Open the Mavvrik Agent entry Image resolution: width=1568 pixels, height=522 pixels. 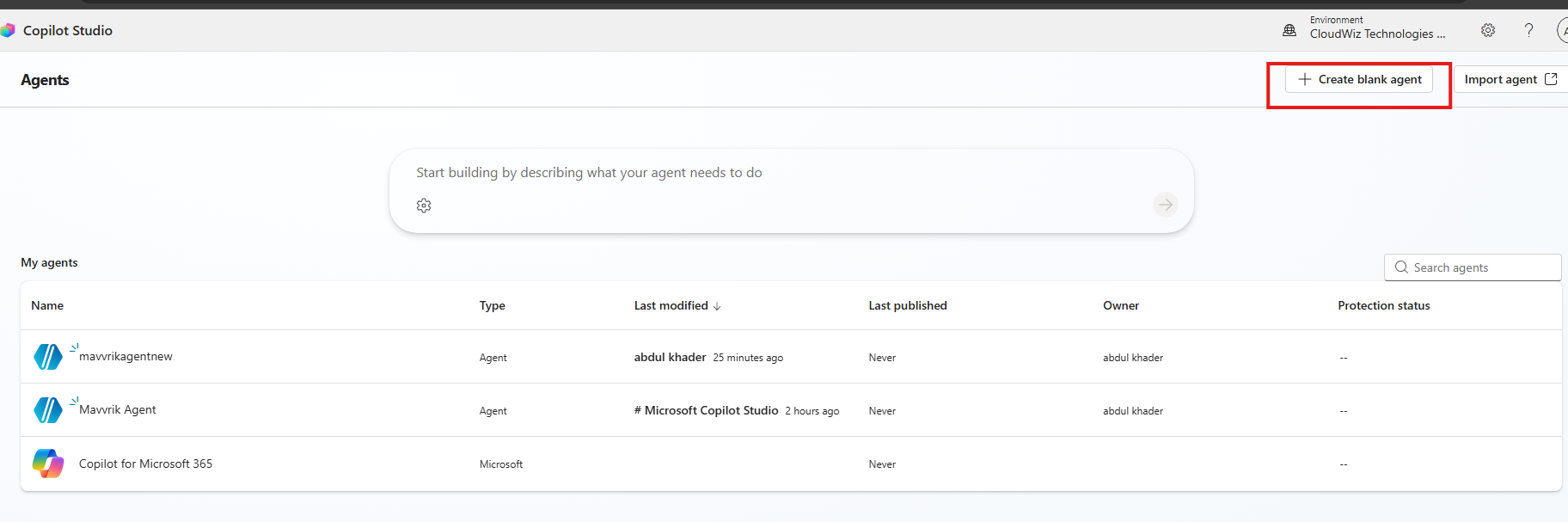[118, 409]
